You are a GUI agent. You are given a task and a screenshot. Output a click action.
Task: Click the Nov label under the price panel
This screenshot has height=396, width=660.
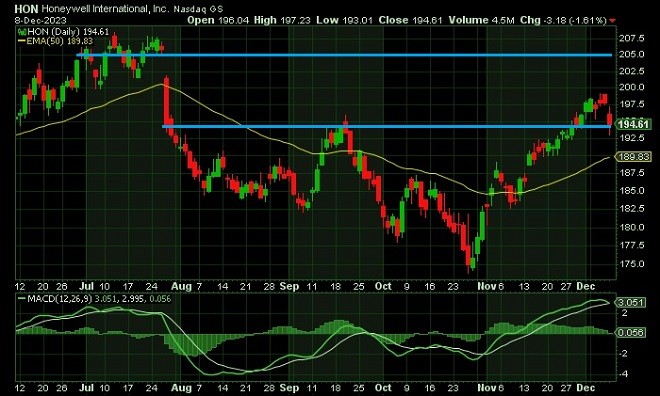click(x=487, y=286)
